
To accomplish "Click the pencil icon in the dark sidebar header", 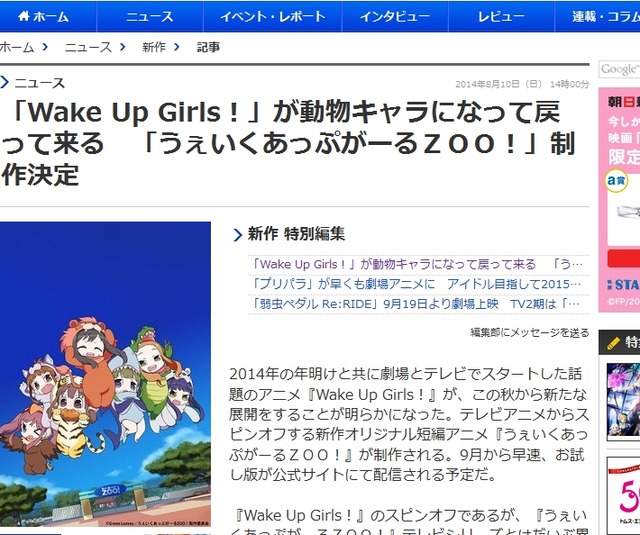I will click(x=613, y=343).
